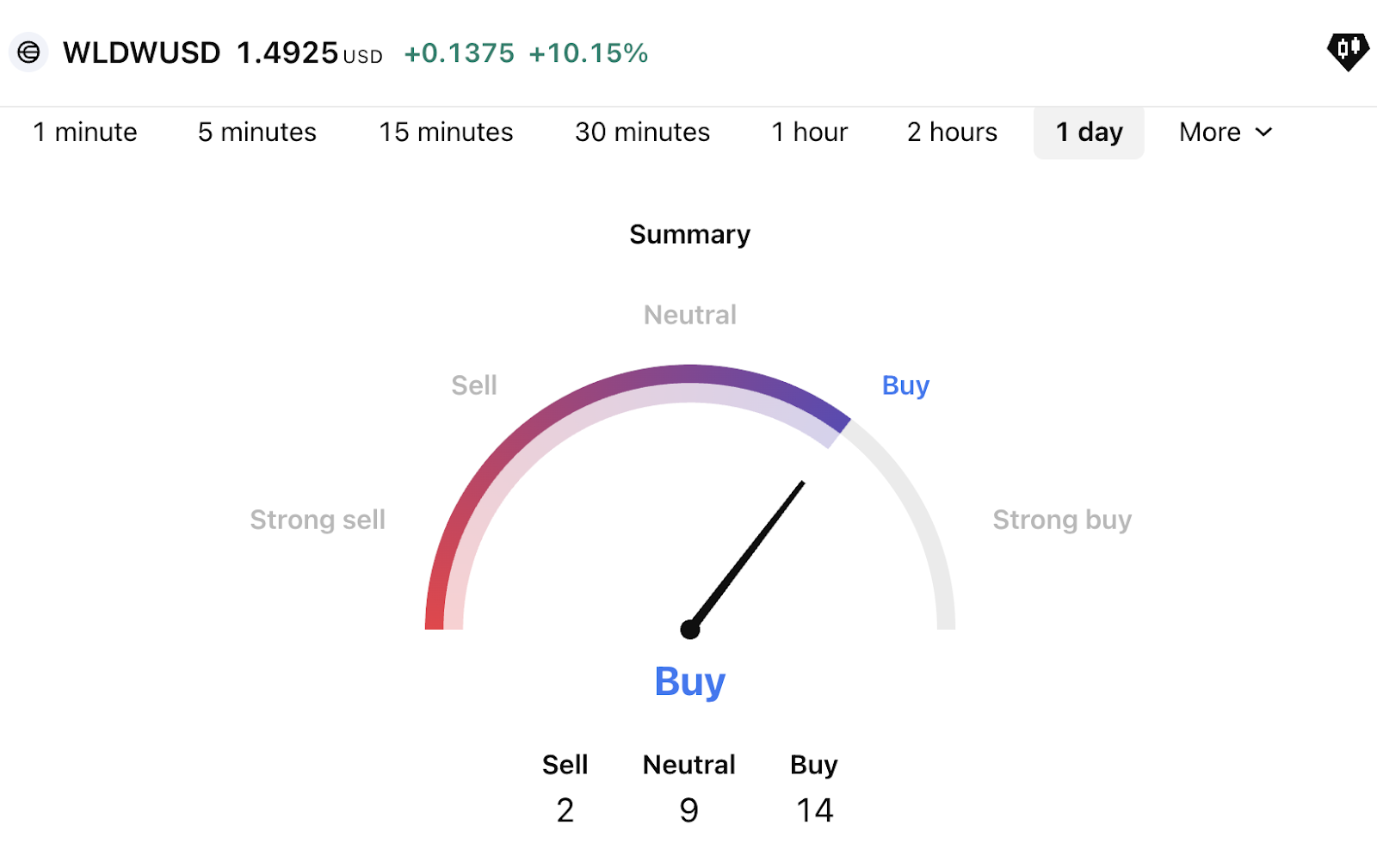Screen dimensions: 1377x868
Task: Click the 1.4925 USD price value
Action: point(288,53)
